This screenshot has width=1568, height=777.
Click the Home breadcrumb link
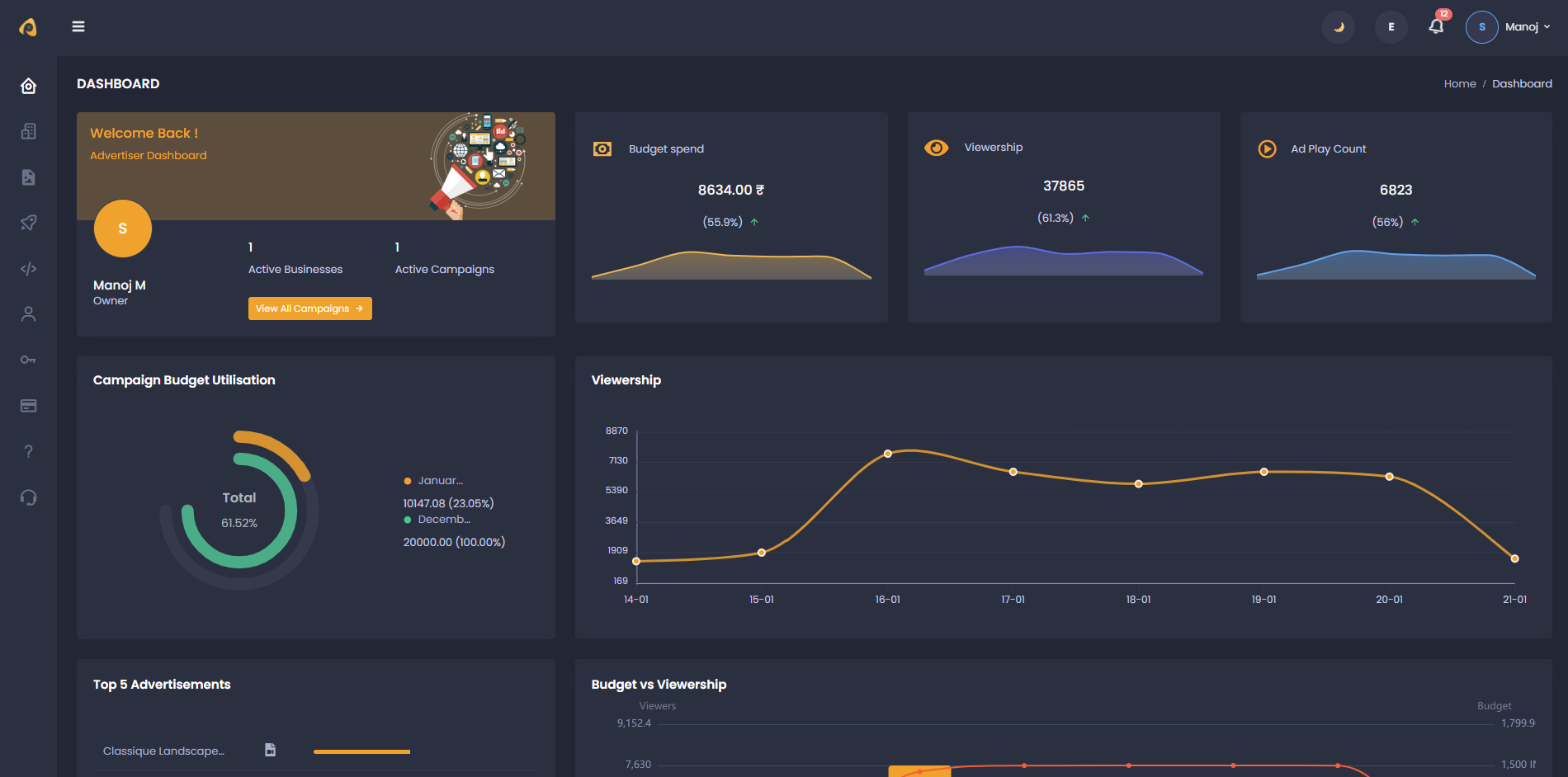pos(1459,84)
